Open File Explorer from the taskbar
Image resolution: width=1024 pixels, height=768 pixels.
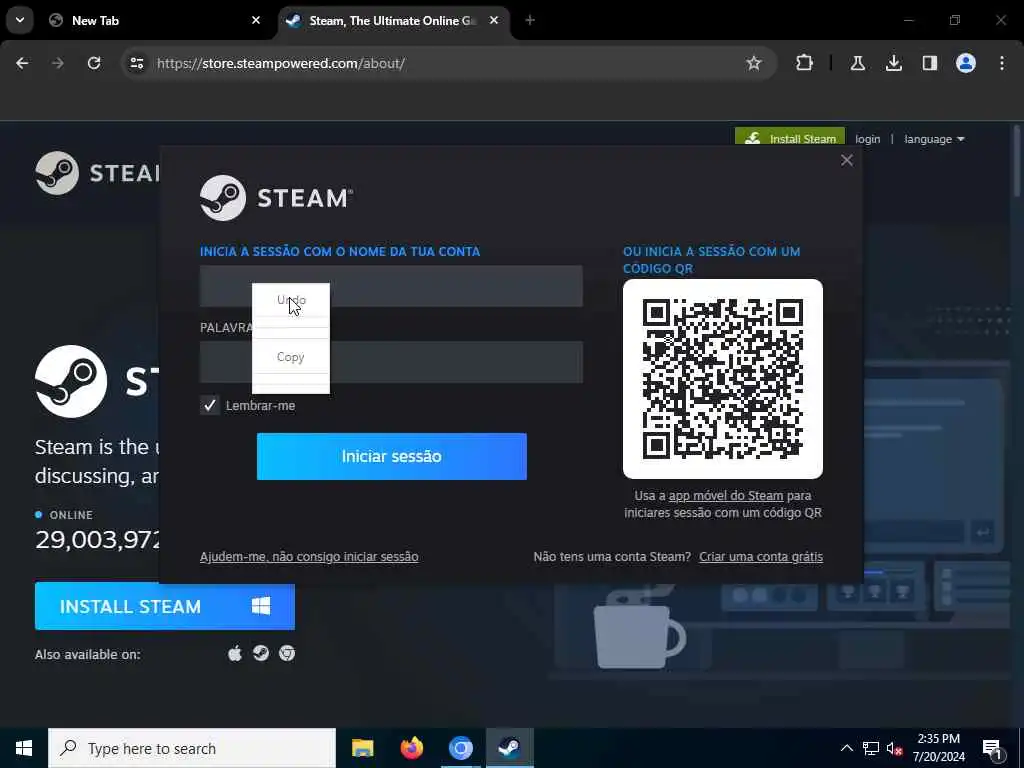tap(362, 748)
